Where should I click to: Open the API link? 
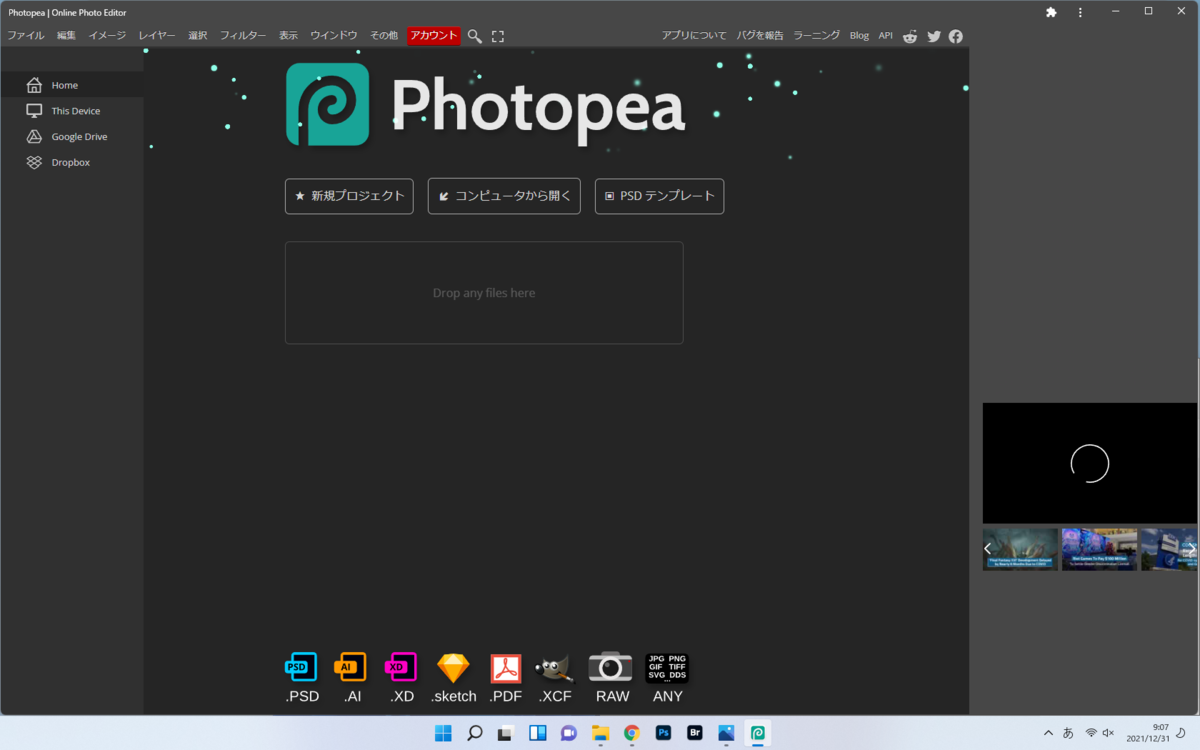click(x=885, y=36)
